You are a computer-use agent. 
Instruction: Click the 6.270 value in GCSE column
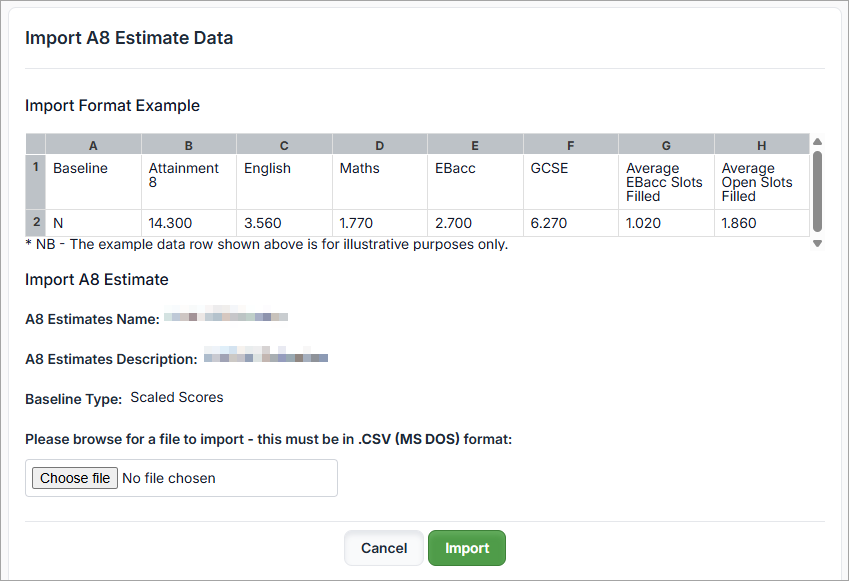click(570, 223)
